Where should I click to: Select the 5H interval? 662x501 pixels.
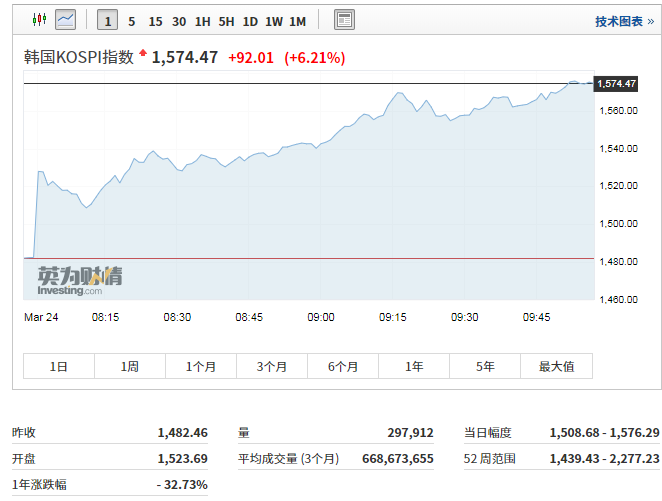(x=227, y=21)
